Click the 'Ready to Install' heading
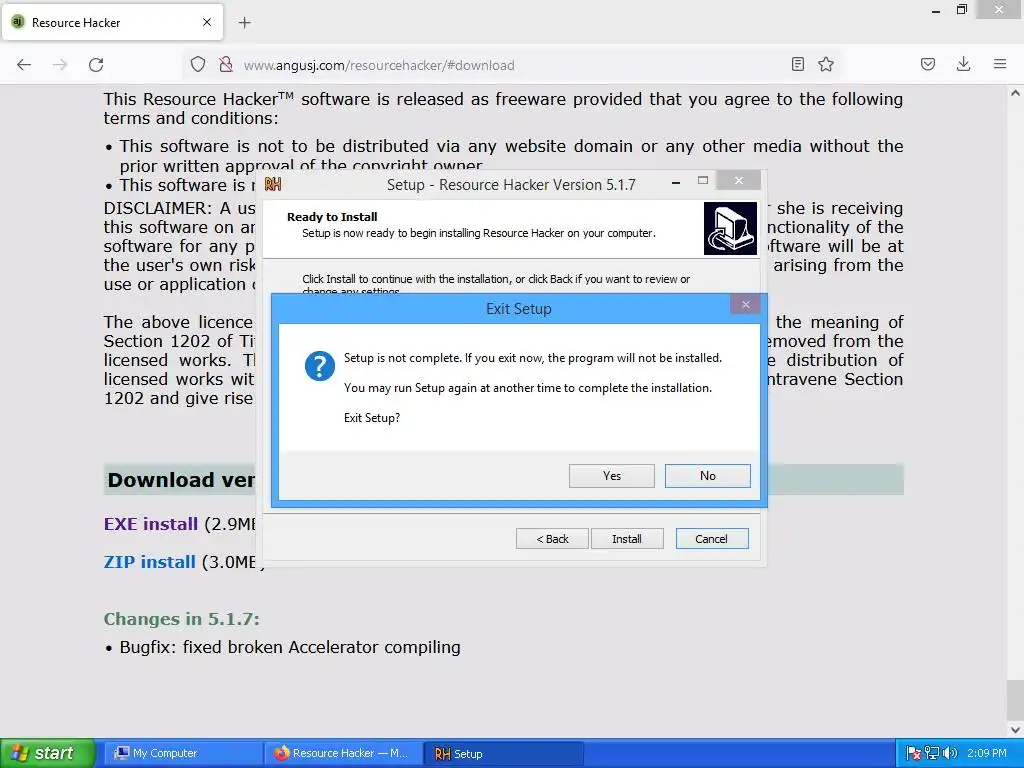 (332, 217)
